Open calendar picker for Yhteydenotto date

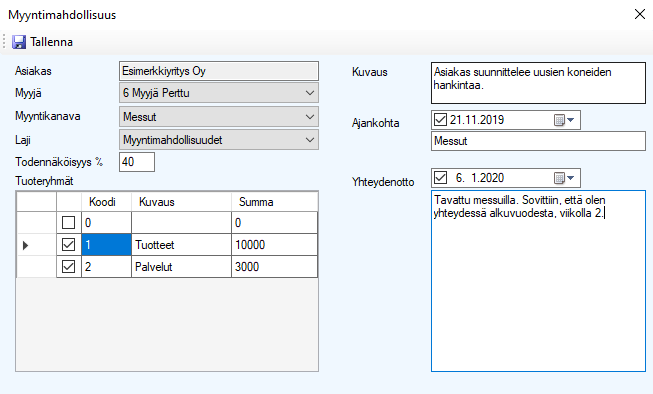click(x=564, y=178)
